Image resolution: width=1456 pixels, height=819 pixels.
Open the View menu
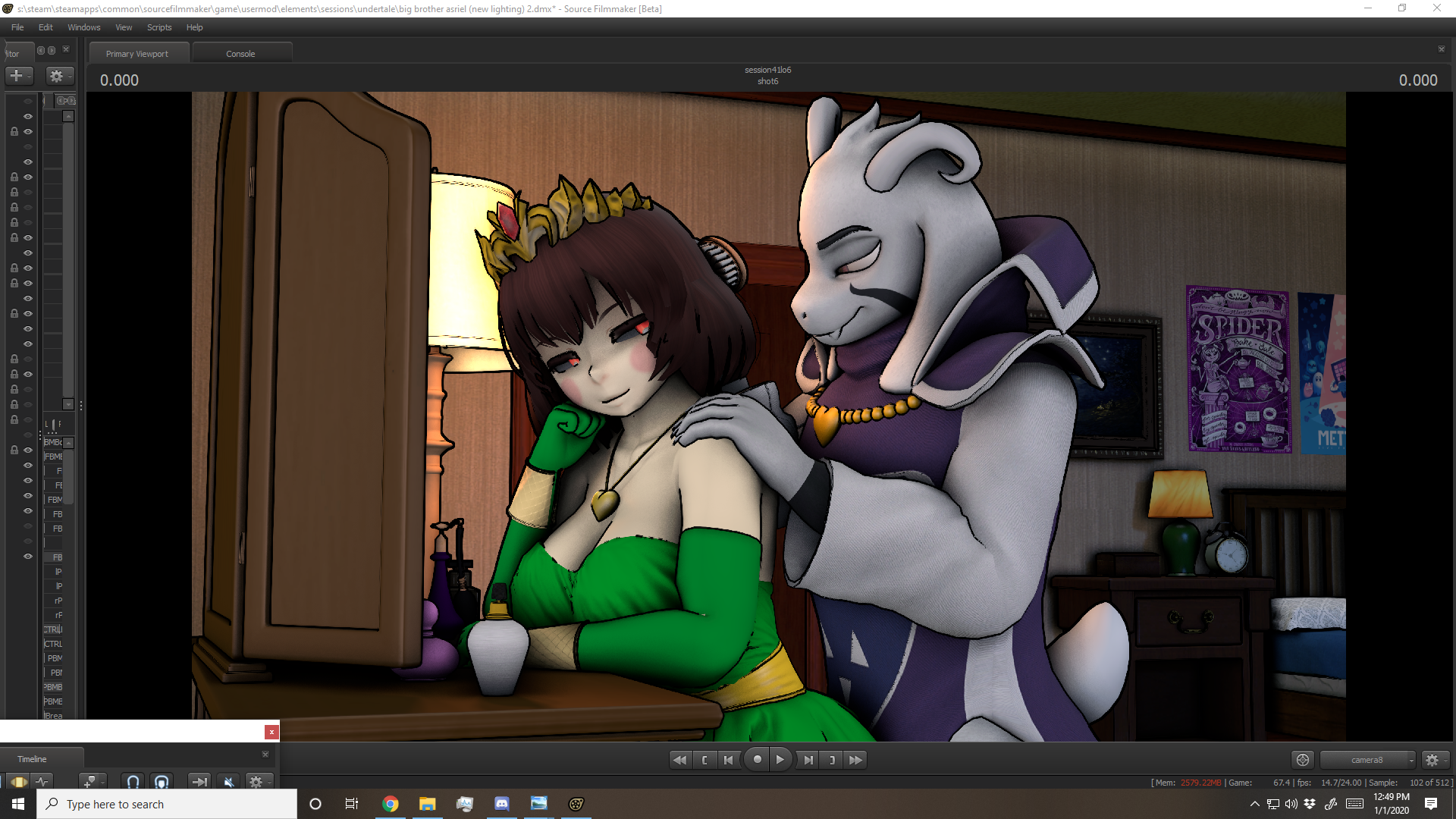[124, 27]
